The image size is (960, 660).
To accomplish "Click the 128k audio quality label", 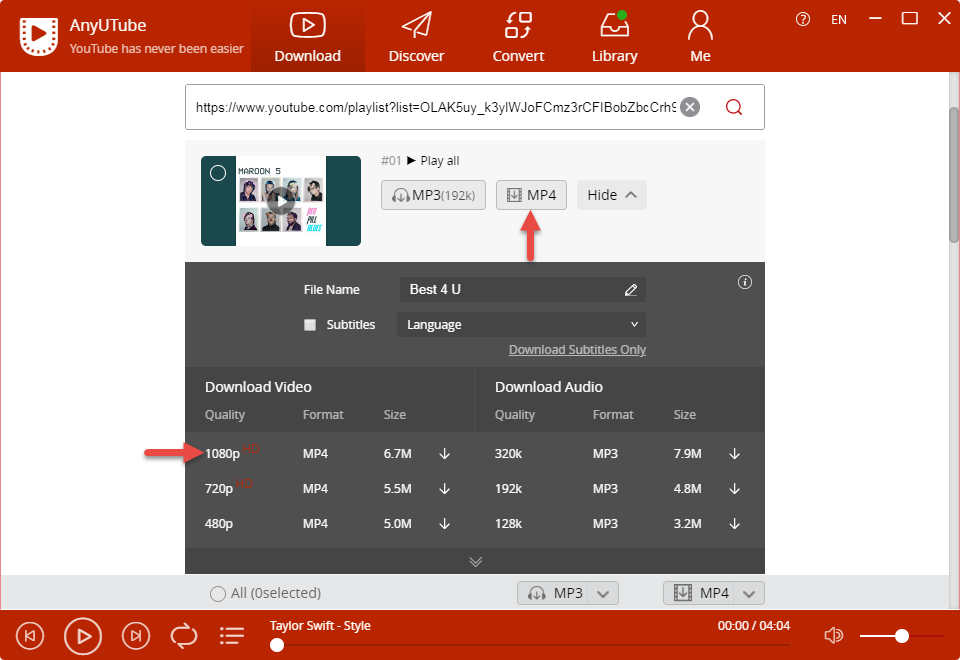I will tap(508, 523).
